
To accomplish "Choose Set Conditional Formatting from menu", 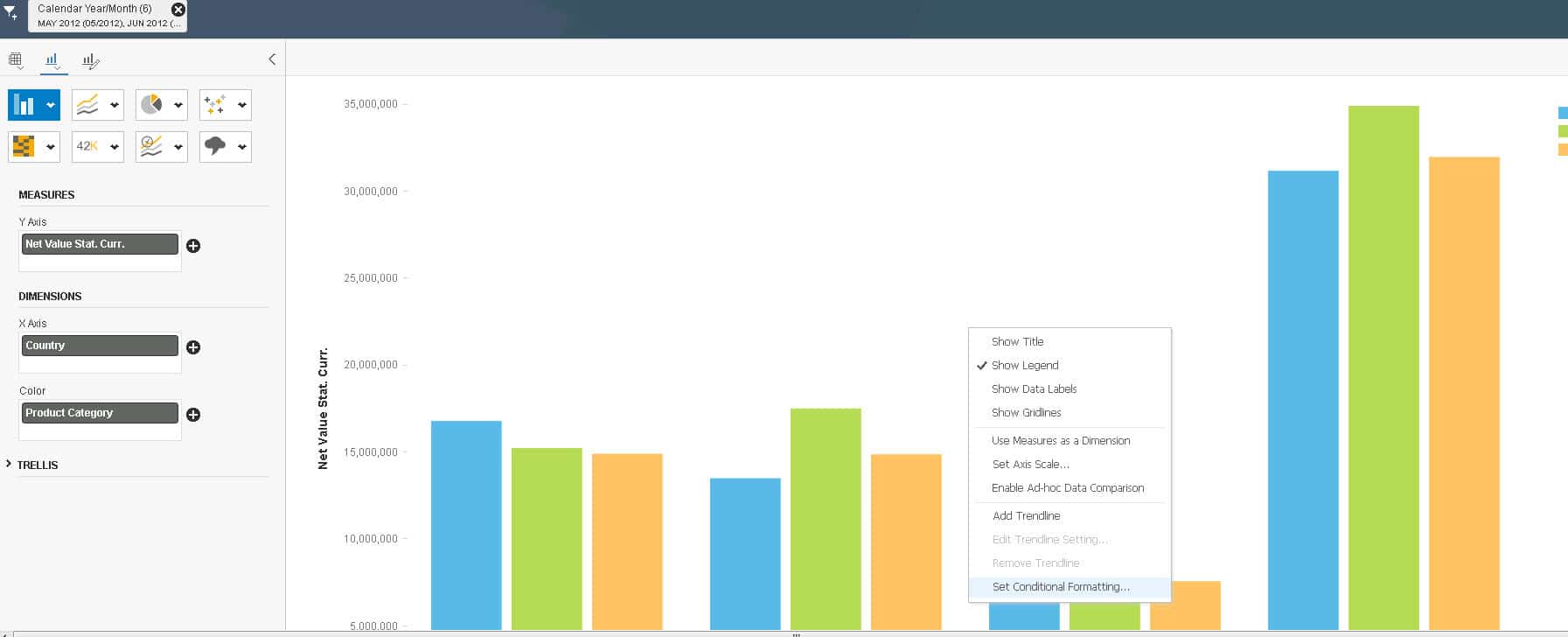I will (1061, 587).
